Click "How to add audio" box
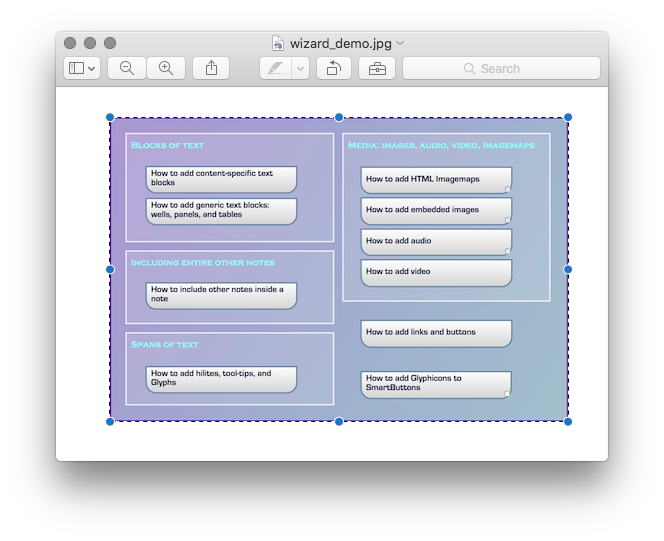Viewport: 664px width, 541px height. click(x=436, y=242)
